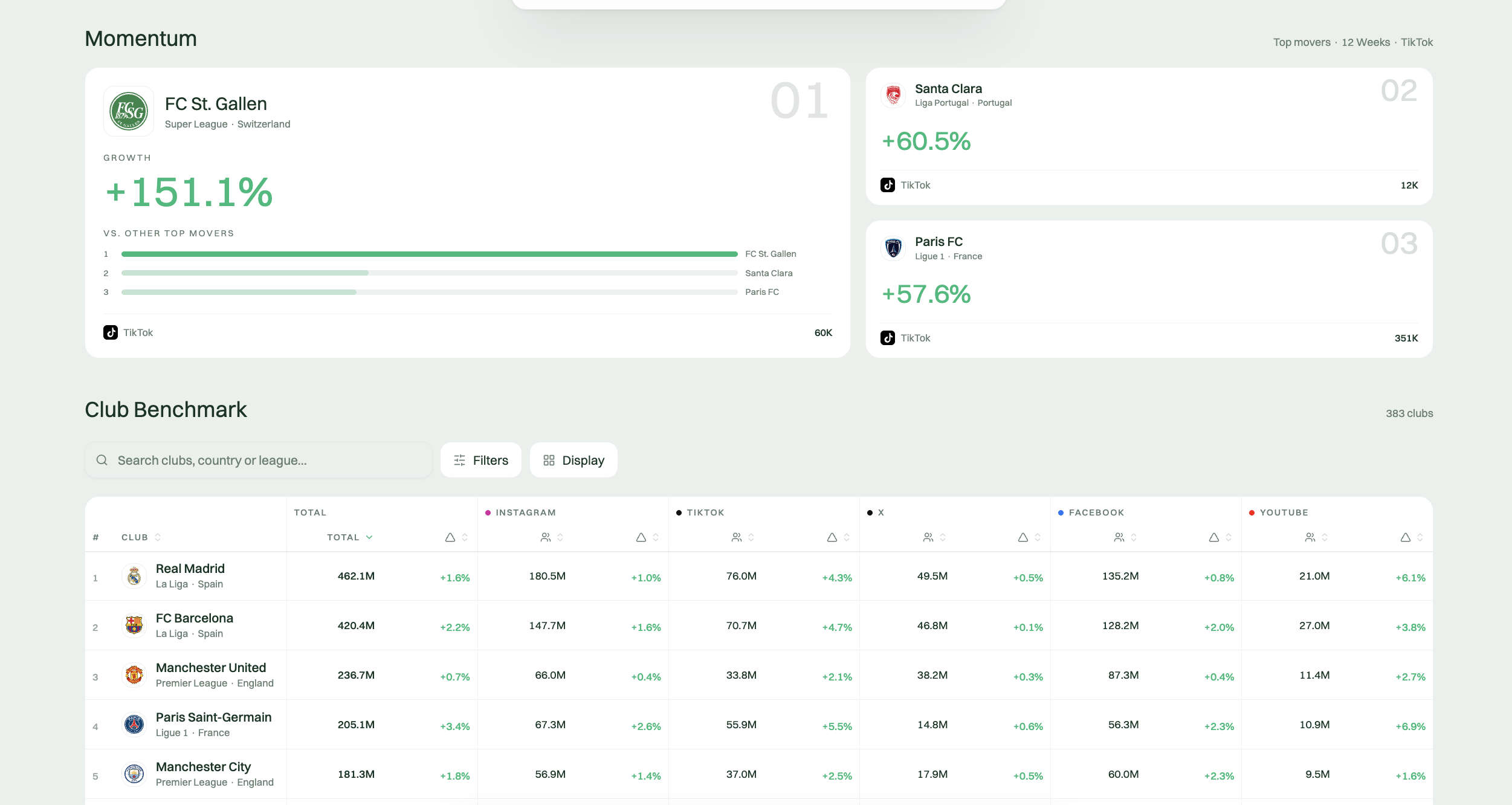
Task: Open the Manchester United club name link
Action: [211, 668]
